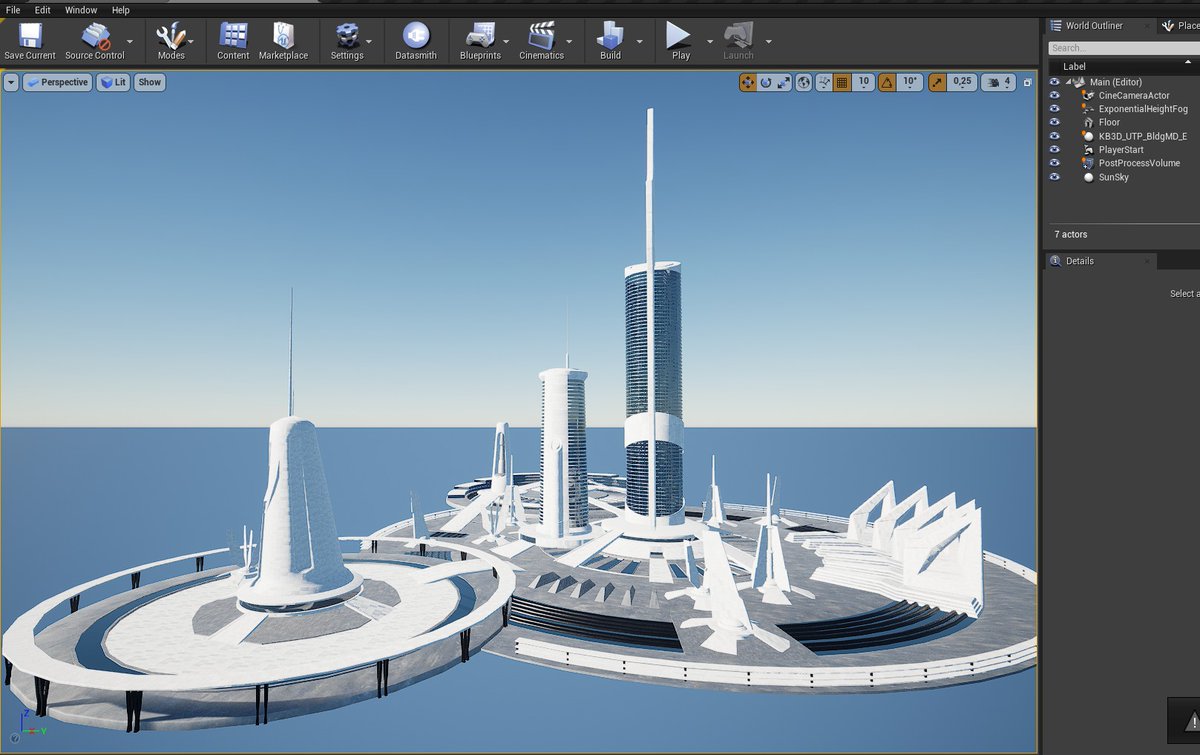This screenshot has height=755, width=1200.
Task: Click the Modes toolbar icon
Action: click(171, 36)
